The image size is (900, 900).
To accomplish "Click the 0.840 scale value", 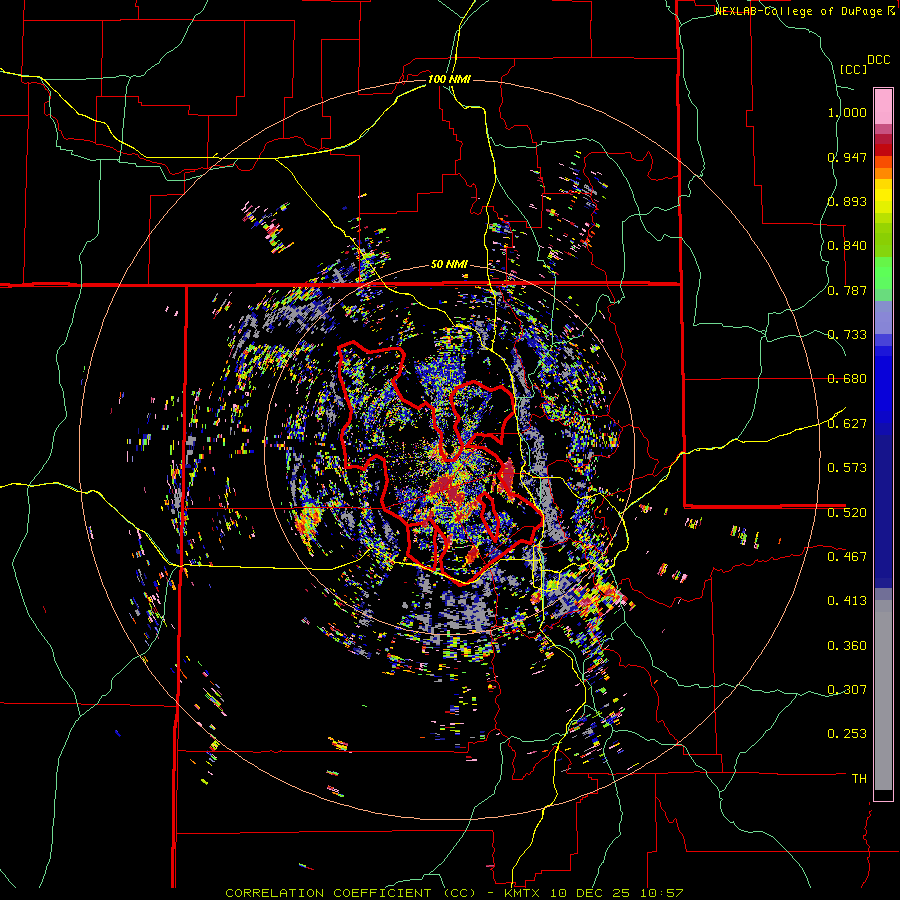I will click(x=847, y=246).
